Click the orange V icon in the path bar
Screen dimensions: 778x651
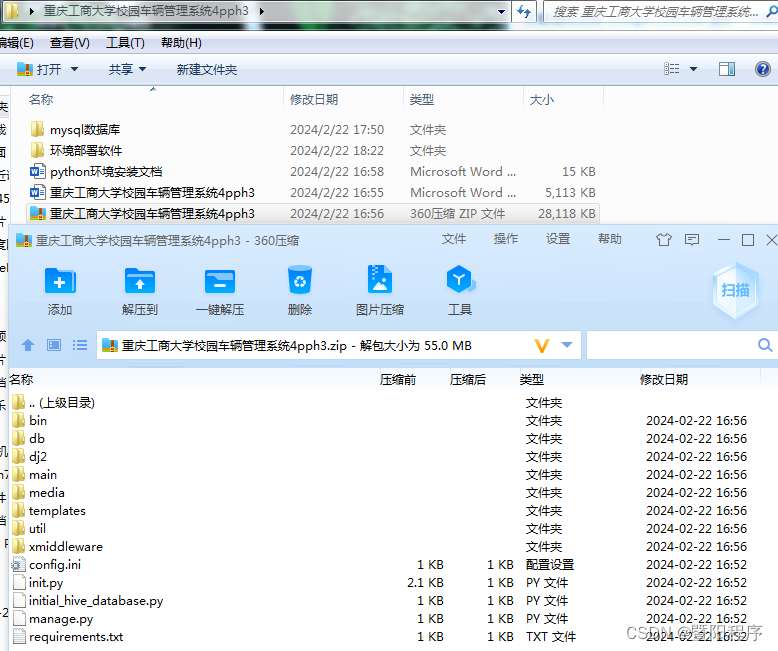coord(542,345)
